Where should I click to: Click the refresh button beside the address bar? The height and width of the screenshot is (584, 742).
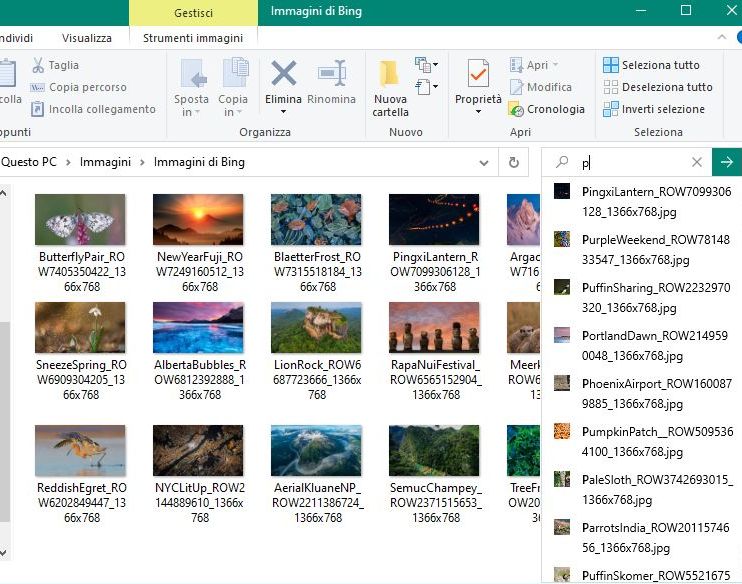(513, 162)
